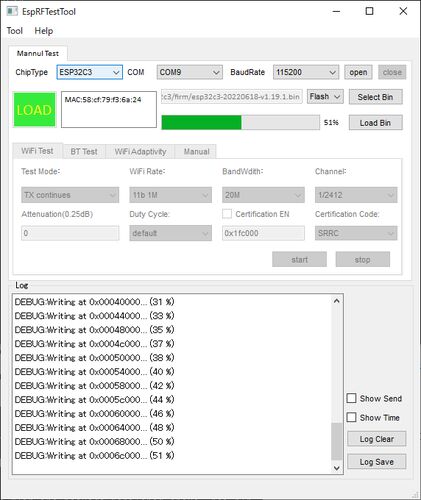Click log line Writing at 0x0006c000 (51 %)

pos(94,456)
